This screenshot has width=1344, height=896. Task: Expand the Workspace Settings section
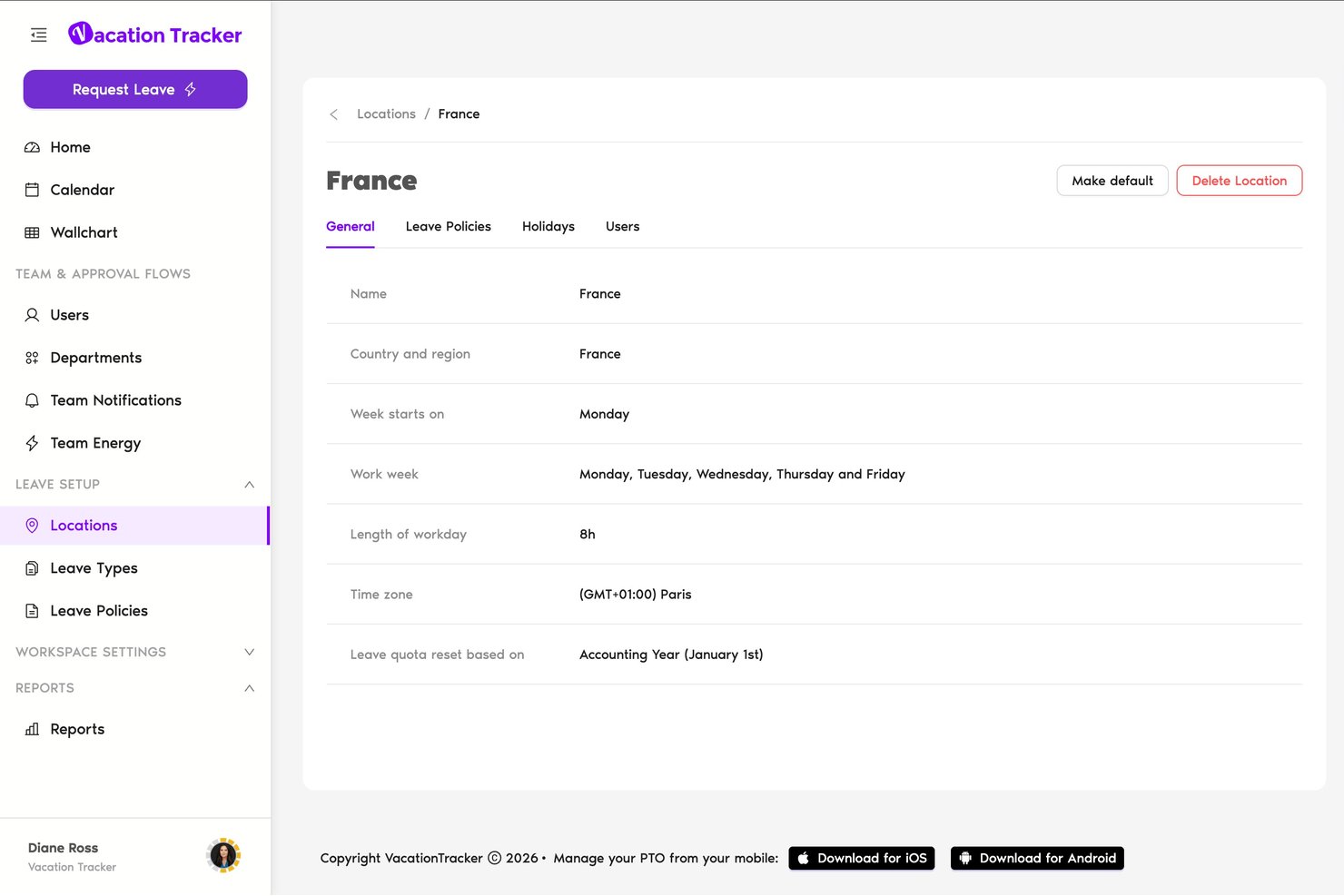click(x=249, y=653)
